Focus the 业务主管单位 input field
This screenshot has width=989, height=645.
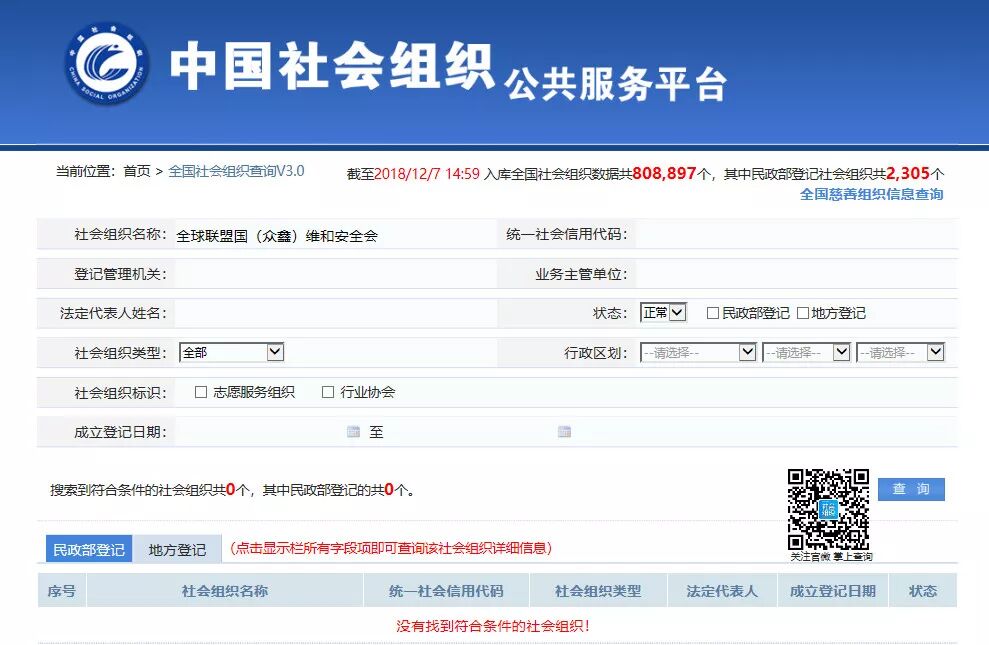pos(796,274)
